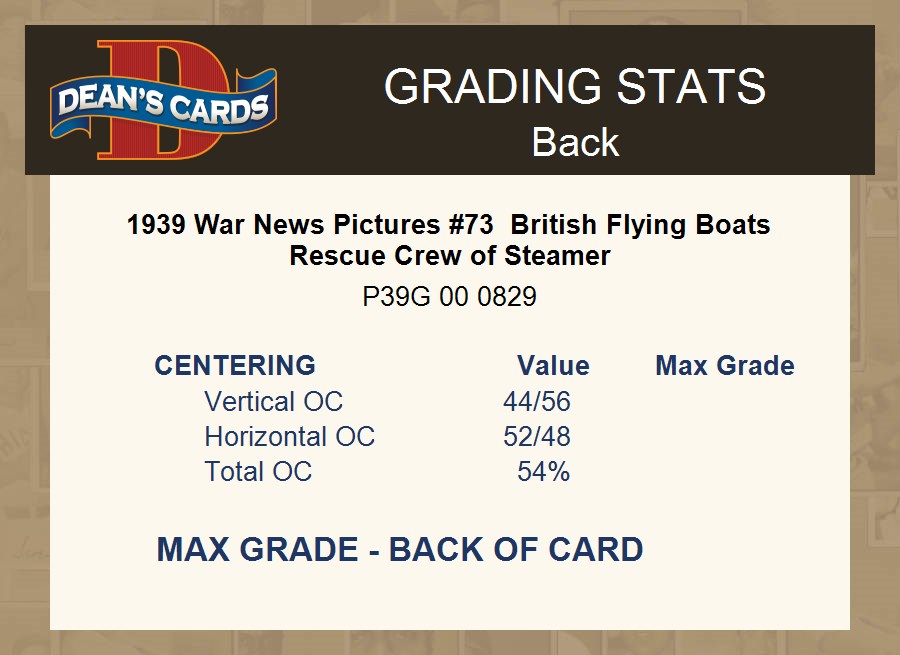
Task: Click the 44/56 vertical centering value
Action: coord(537,401)
